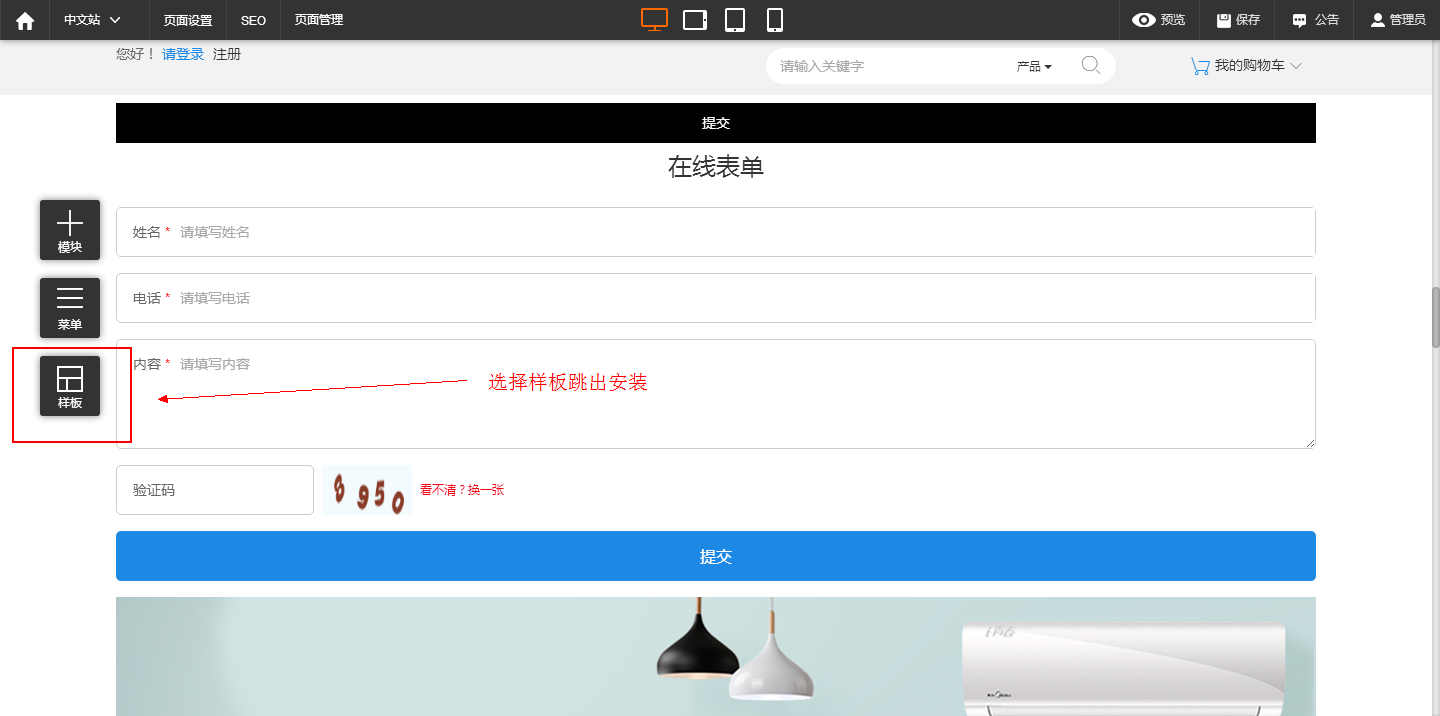Screen dimensions: 1440x716
Task: Open the 模块 module panel
Action: [x=70, y=230]
